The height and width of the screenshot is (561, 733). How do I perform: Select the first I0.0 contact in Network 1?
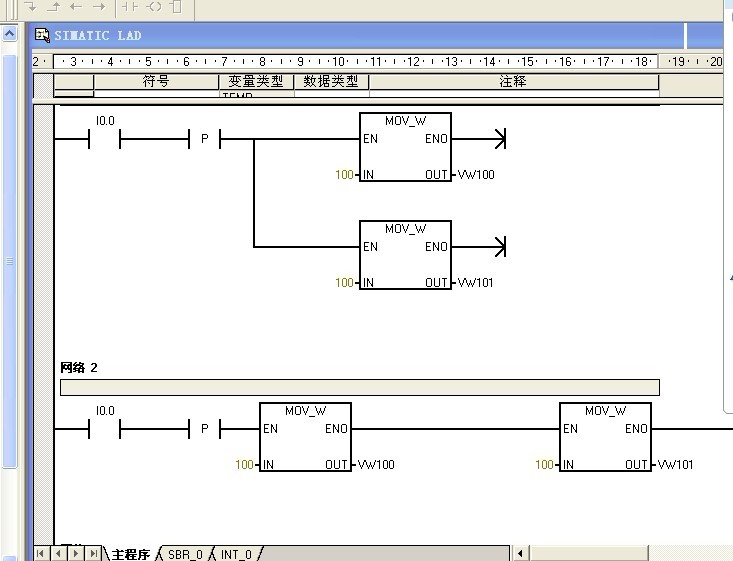tap(104, 139)
